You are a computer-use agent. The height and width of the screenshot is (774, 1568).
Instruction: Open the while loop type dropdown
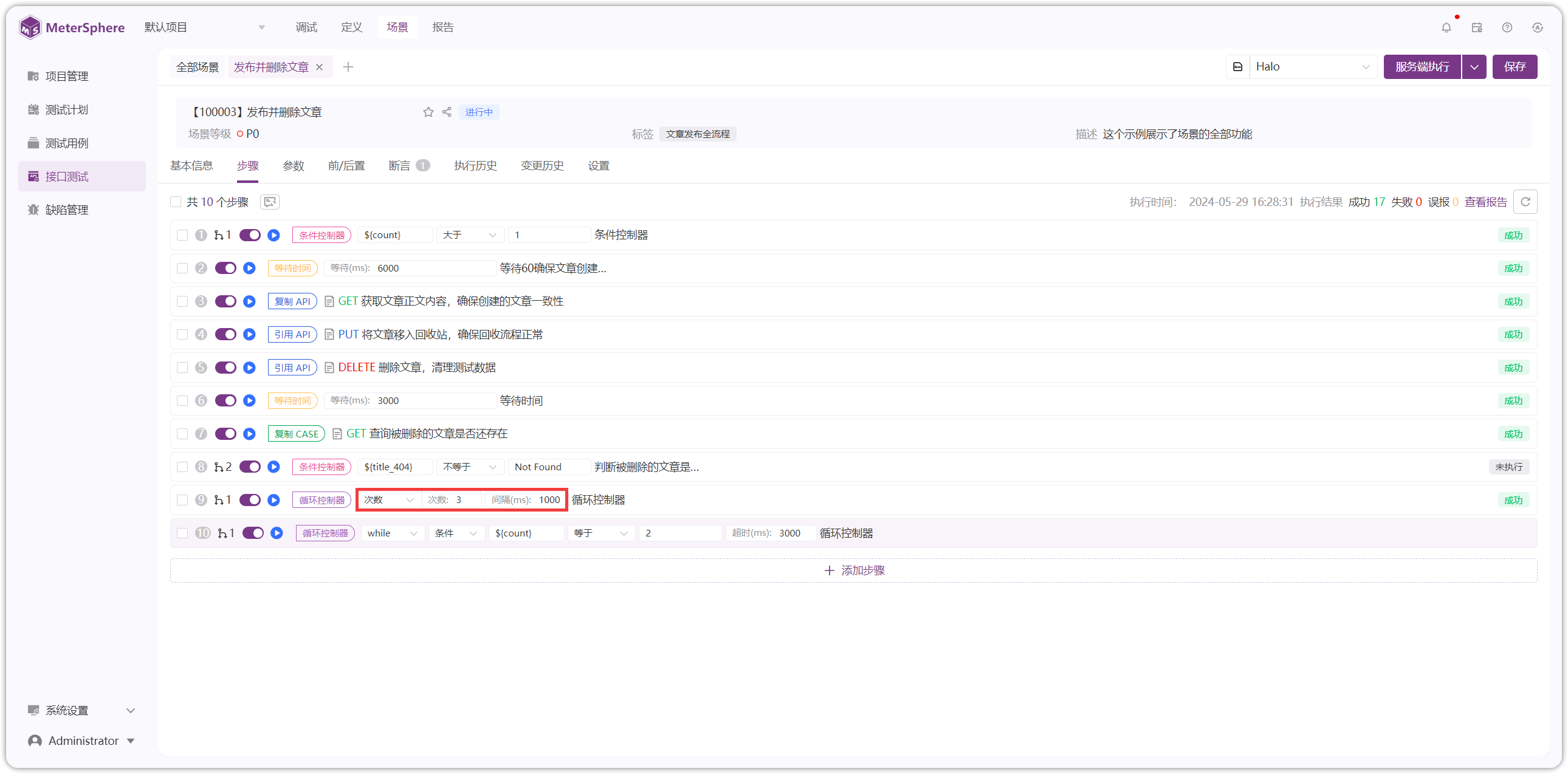(392, 533)
